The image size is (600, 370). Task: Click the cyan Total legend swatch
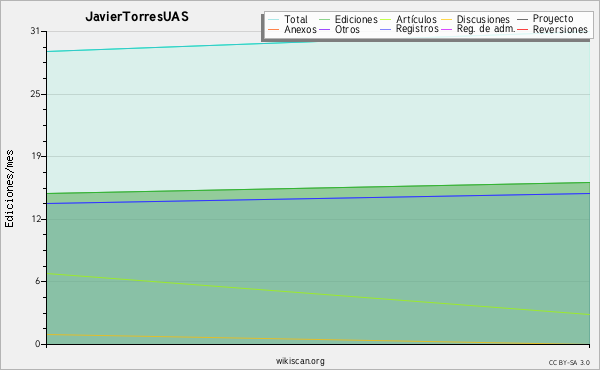[x=274, y=20]
